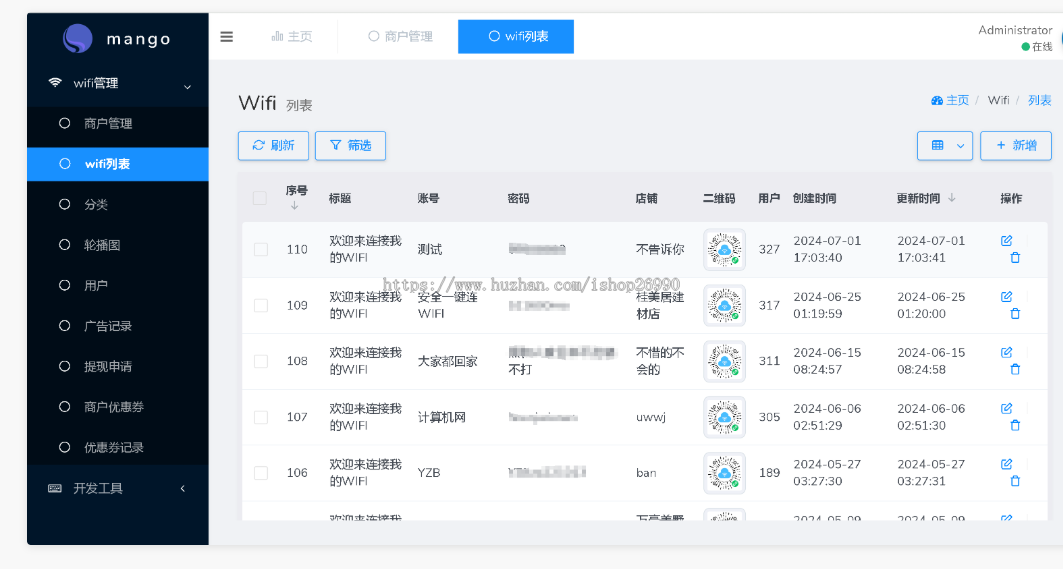Click the user count 327 cell
This screenshot has height=569, width=1063.
coord(769,250)
